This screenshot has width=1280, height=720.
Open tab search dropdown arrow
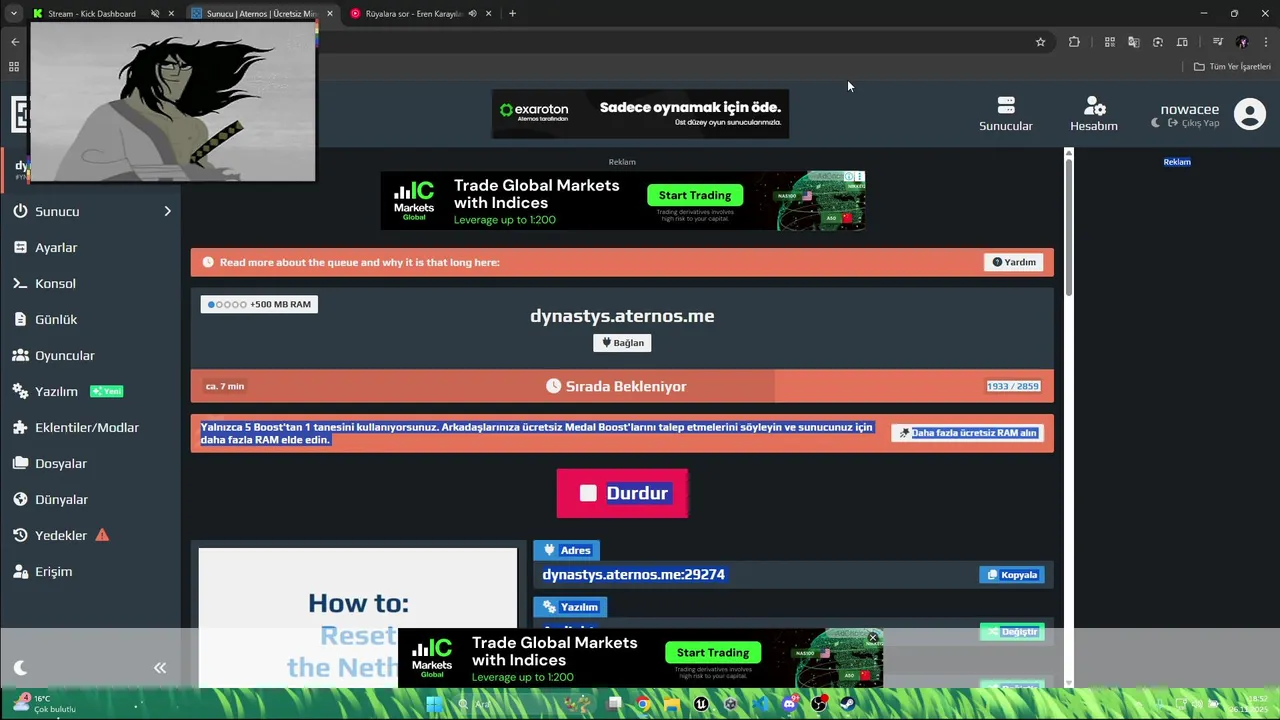coord(13,13)
